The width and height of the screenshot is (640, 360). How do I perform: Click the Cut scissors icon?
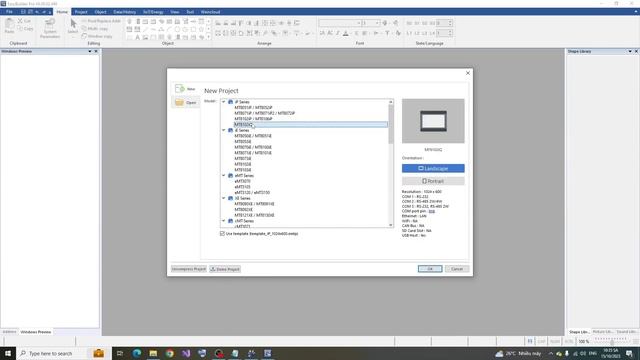(20, 21)
